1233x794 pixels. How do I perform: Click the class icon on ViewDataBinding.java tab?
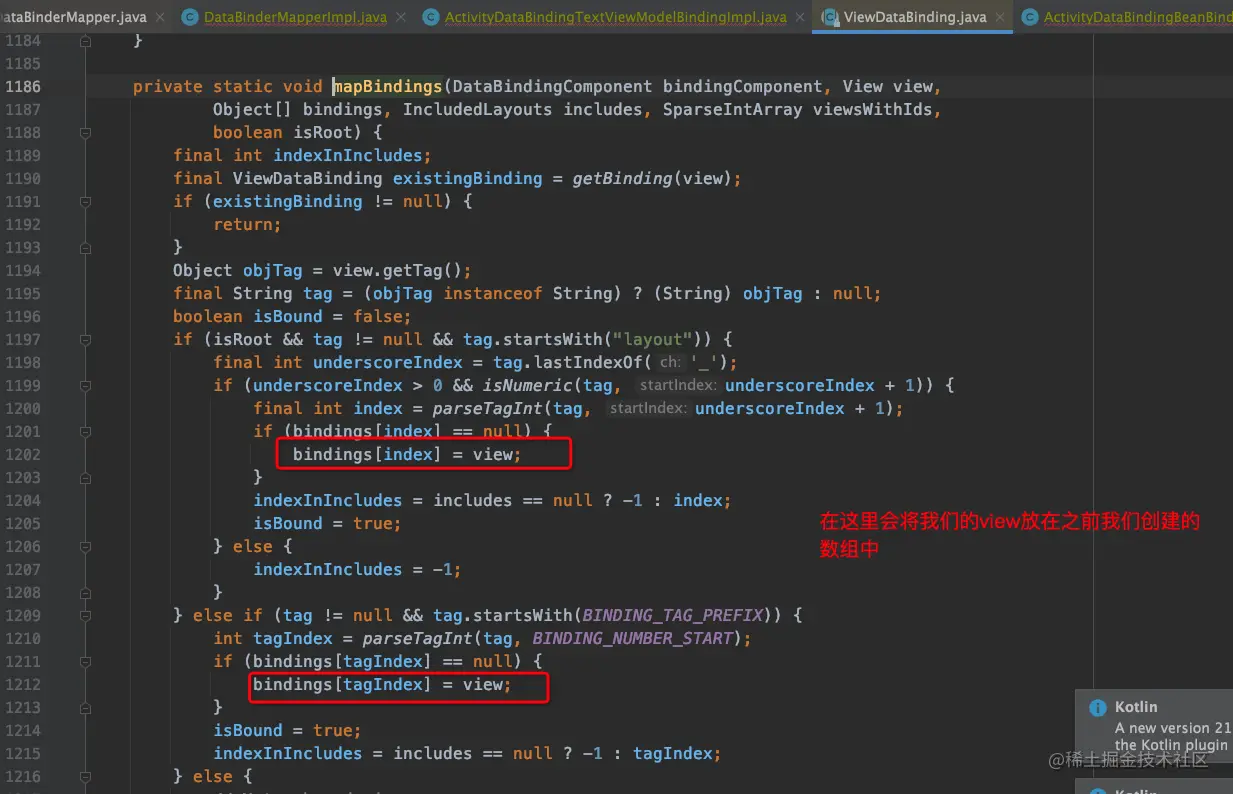coord(829,17)
